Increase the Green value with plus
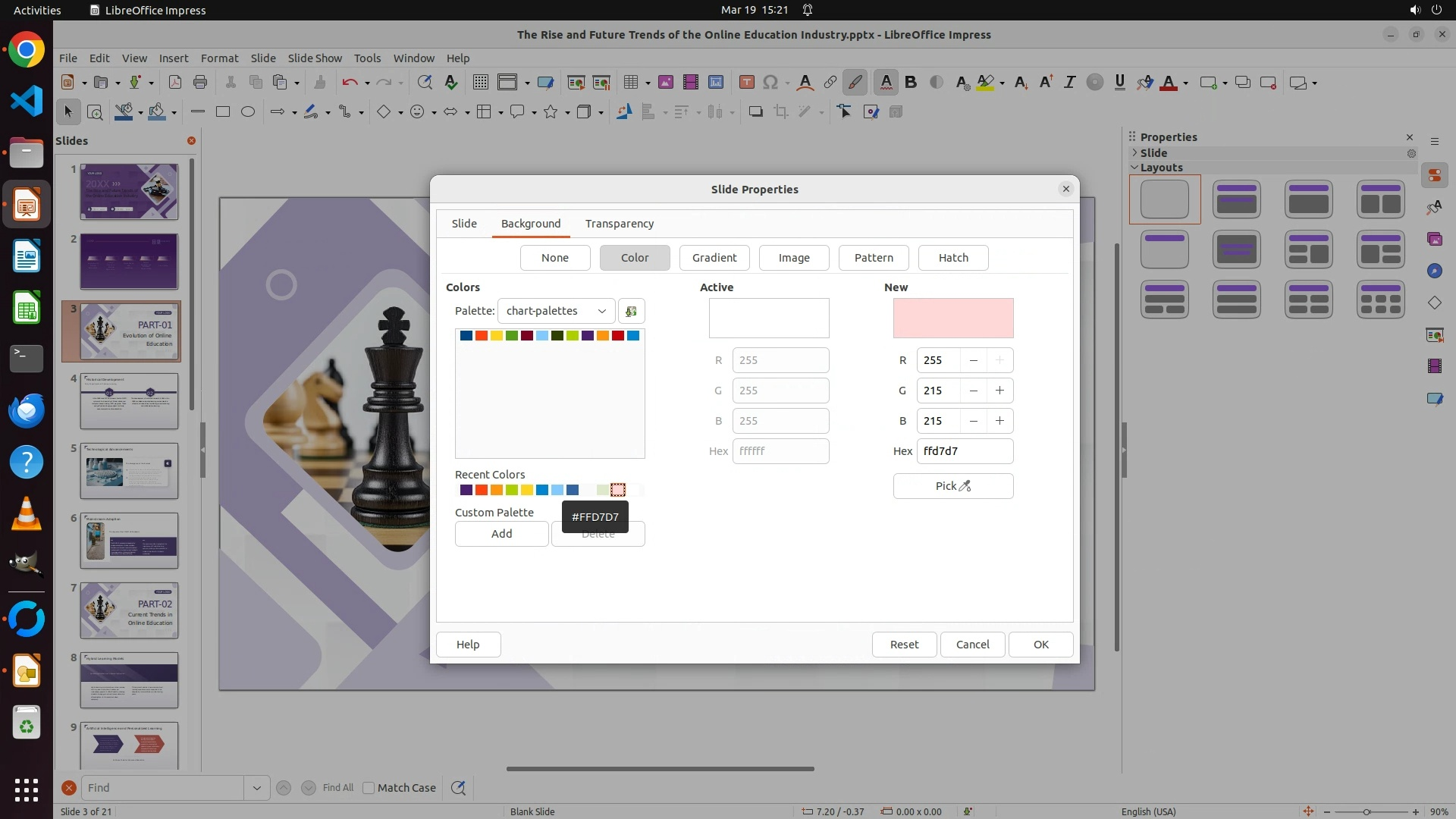The width and height of the screenshot is (1456, 819). click(x=999, y=391)
